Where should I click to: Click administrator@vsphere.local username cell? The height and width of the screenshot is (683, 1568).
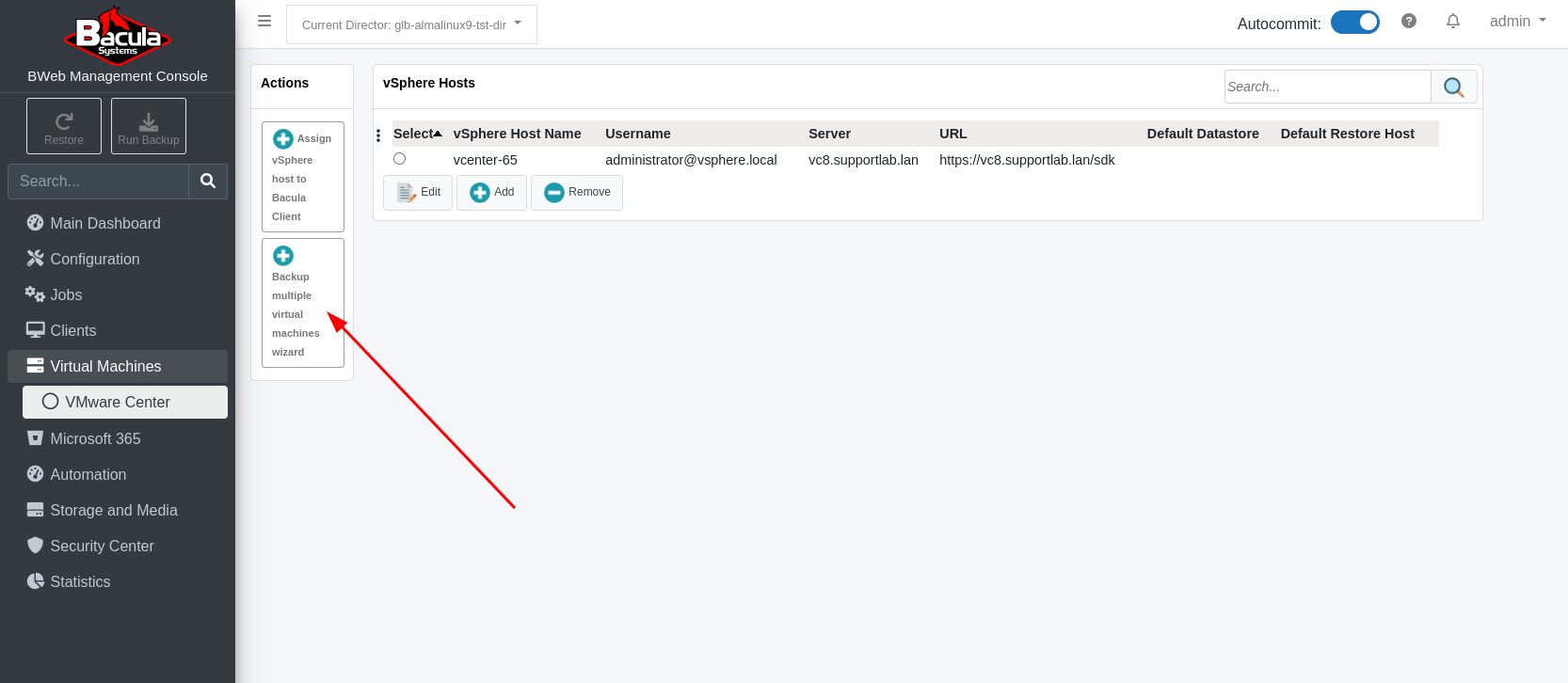691,160
